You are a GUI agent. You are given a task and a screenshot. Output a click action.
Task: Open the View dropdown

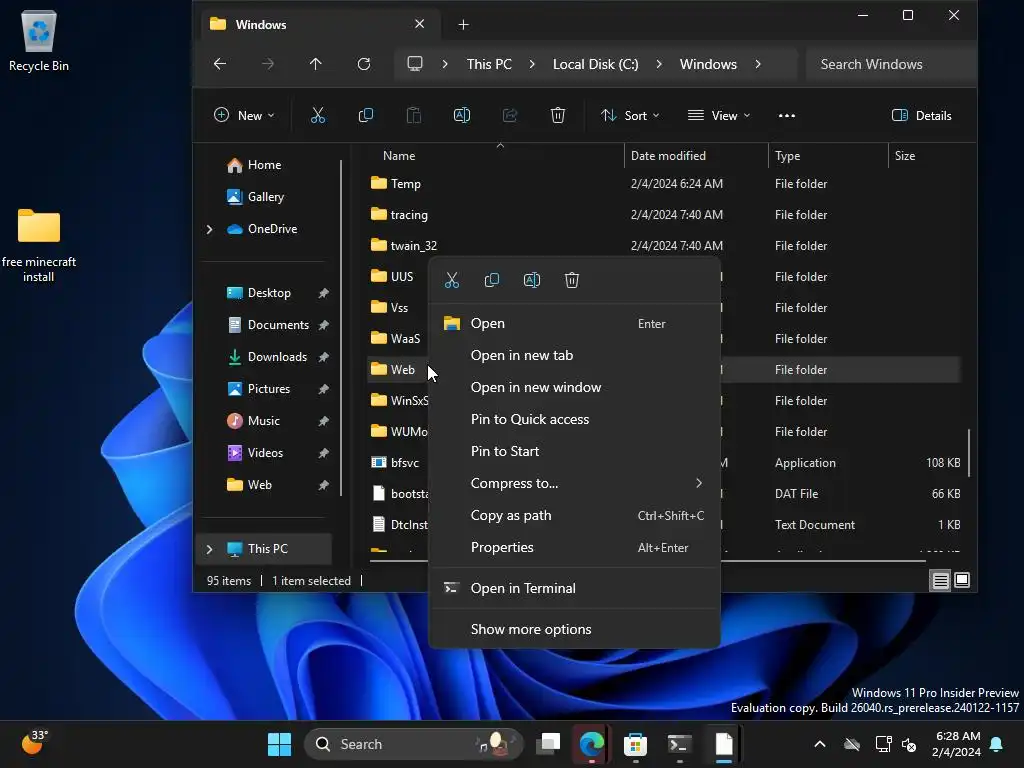tap(719, 116)
